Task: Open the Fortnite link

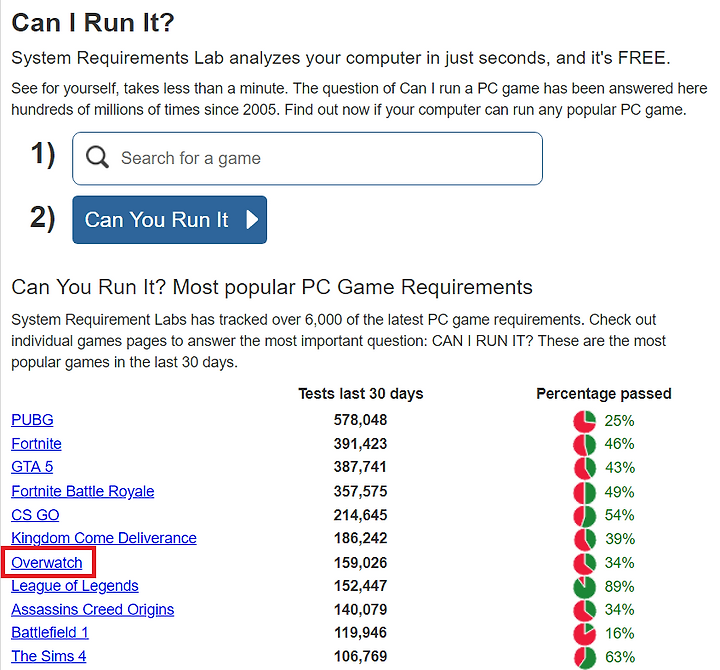Action: coord(36,444)
